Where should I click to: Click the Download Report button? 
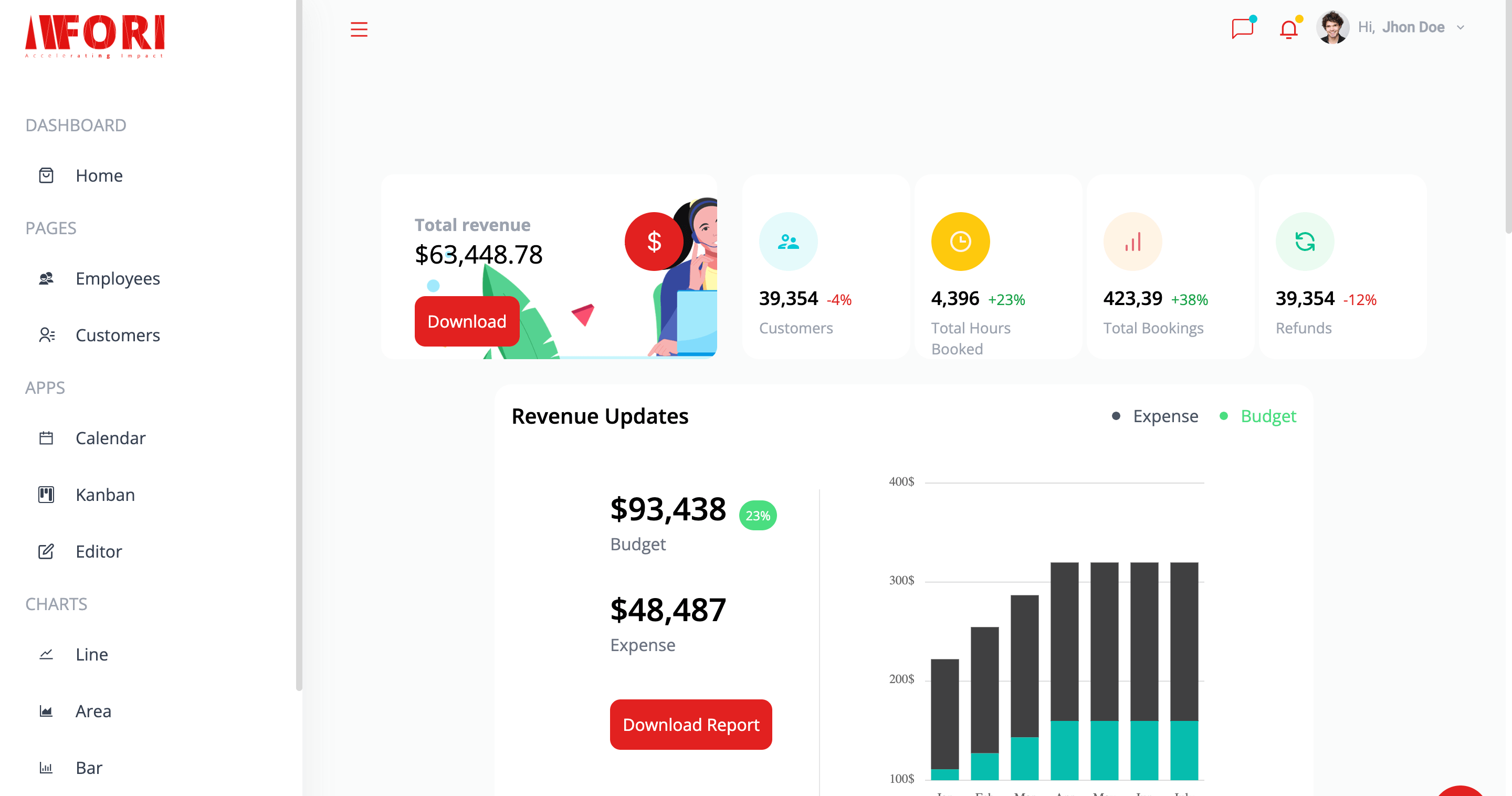click(x=690, y=725)
